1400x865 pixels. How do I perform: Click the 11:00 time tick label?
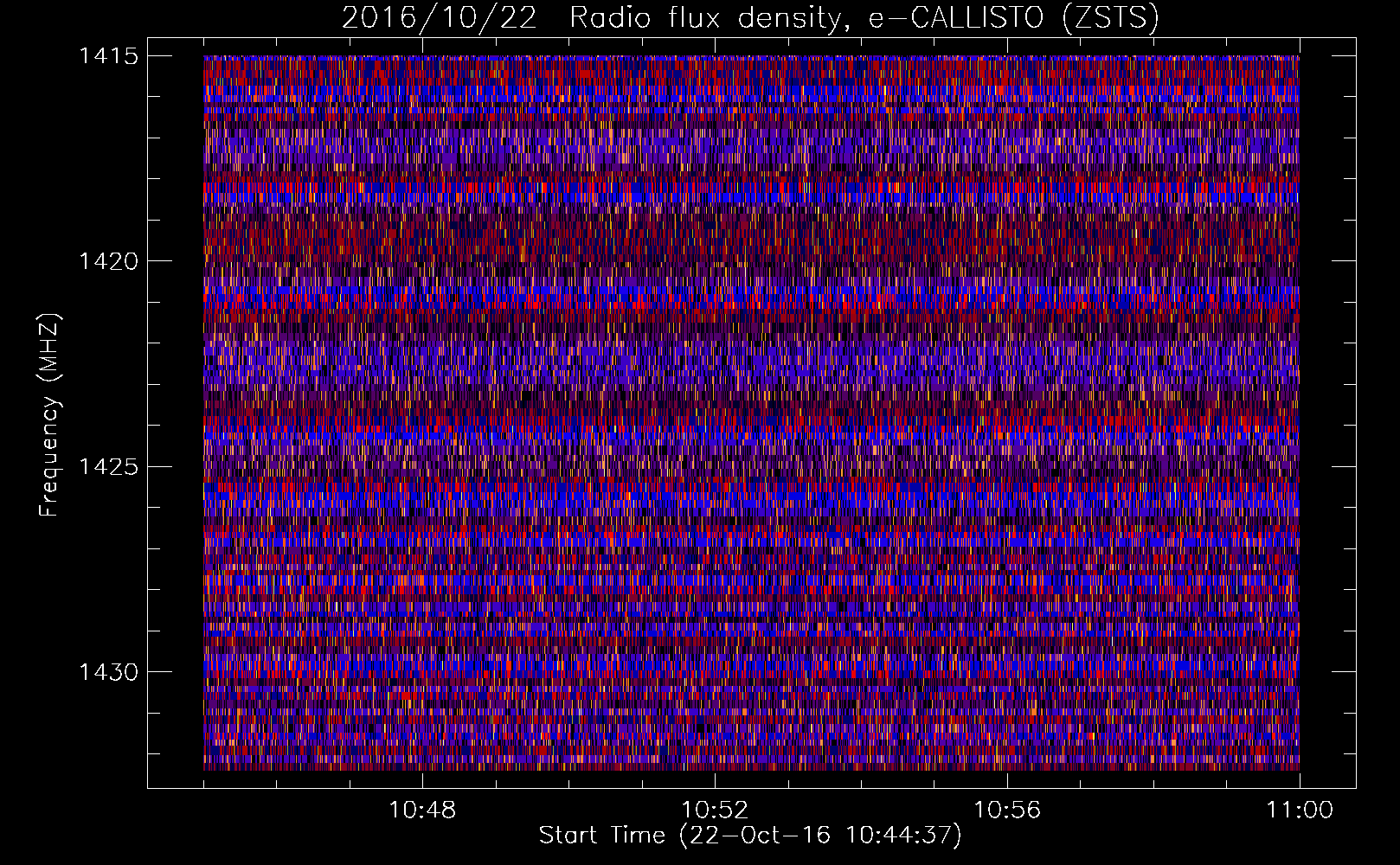tap(1300, 811)
